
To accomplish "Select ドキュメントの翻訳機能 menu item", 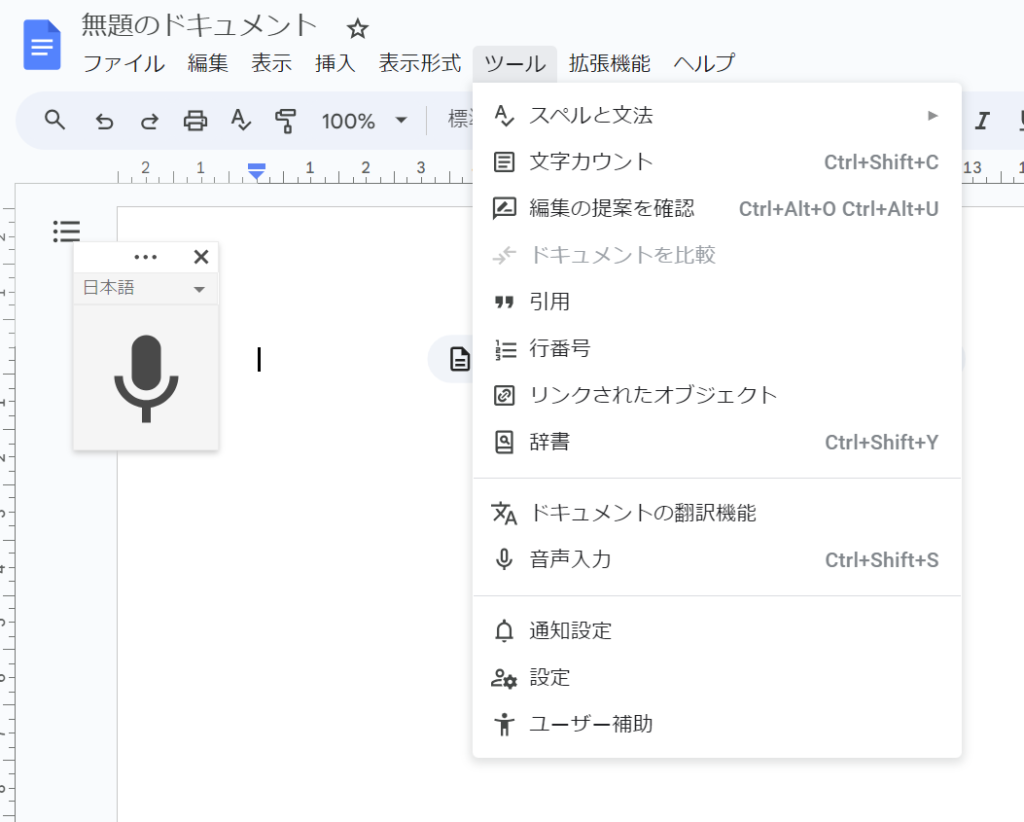I will tap(717, 513).
